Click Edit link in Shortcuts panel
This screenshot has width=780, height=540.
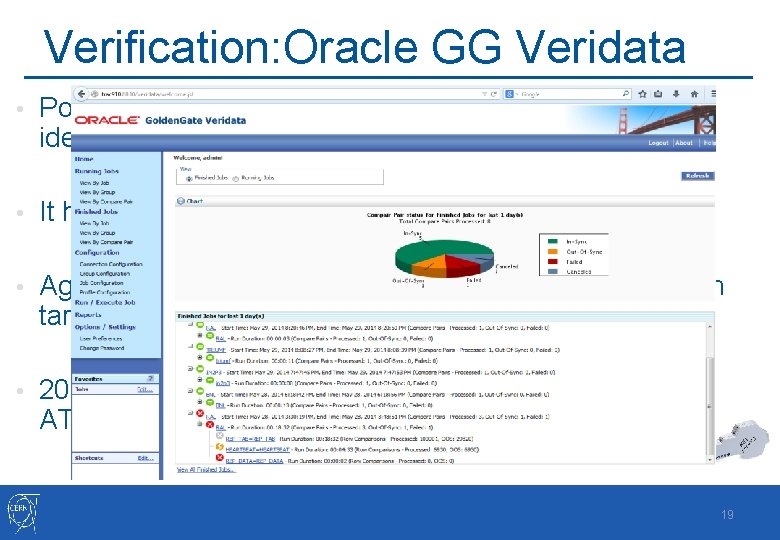click(x=145, y=458)
